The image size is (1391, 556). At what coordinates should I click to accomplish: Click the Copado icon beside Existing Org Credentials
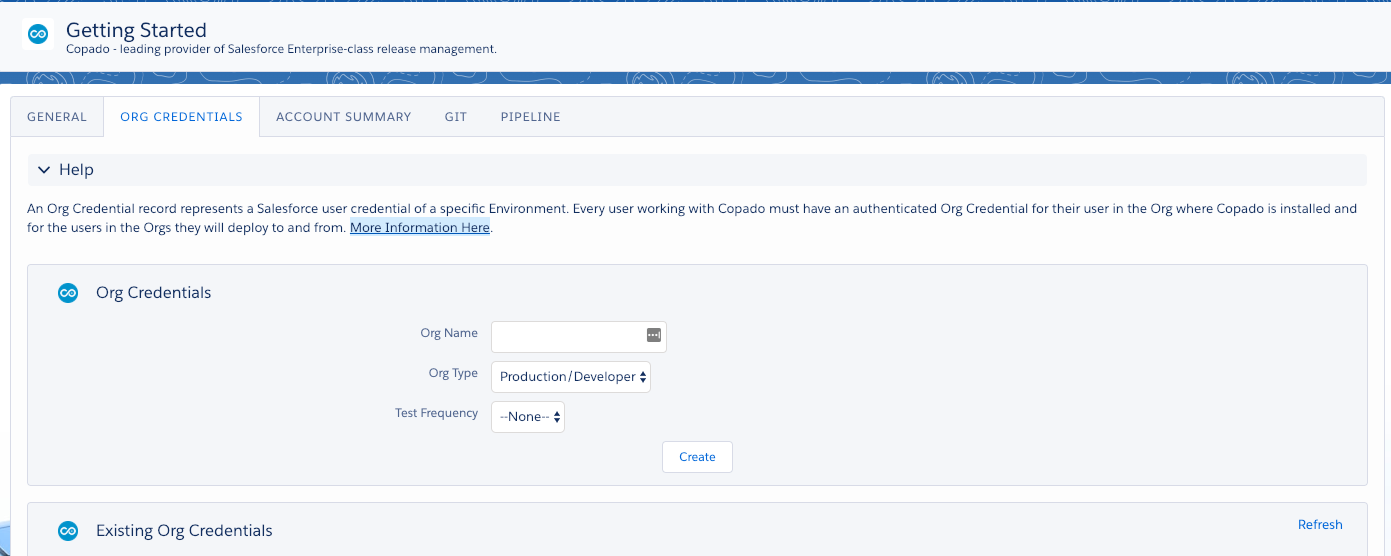(x=68, y=531)
